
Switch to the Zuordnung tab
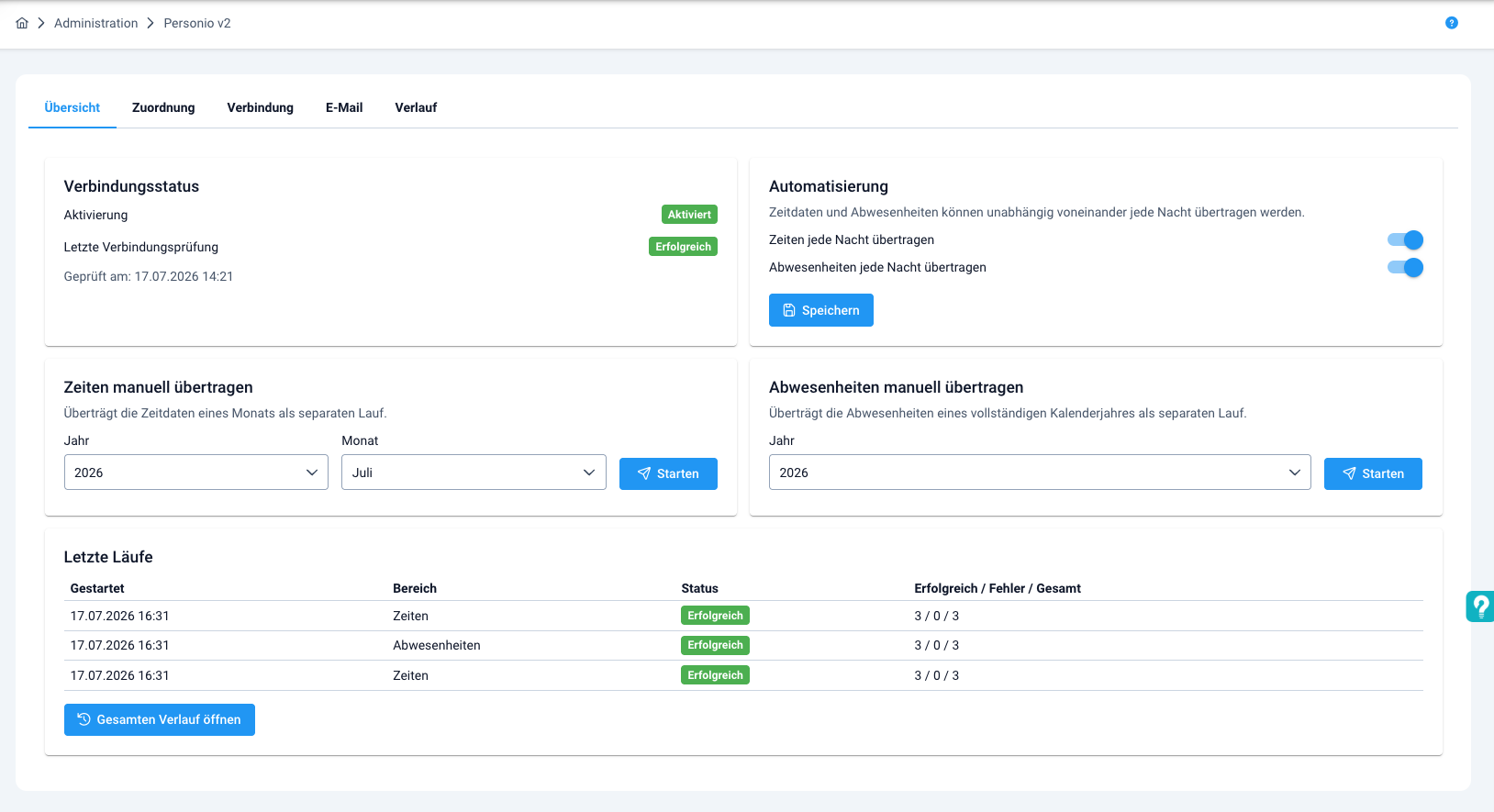163,107
